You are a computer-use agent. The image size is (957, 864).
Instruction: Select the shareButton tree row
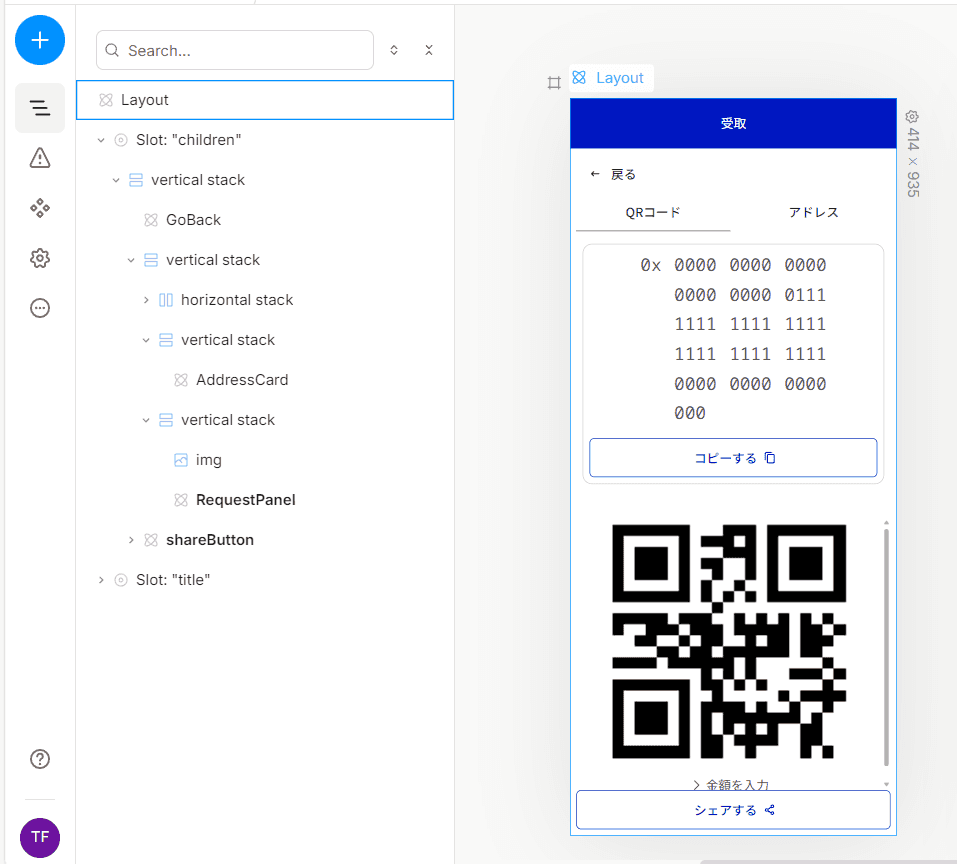[265, 540]
